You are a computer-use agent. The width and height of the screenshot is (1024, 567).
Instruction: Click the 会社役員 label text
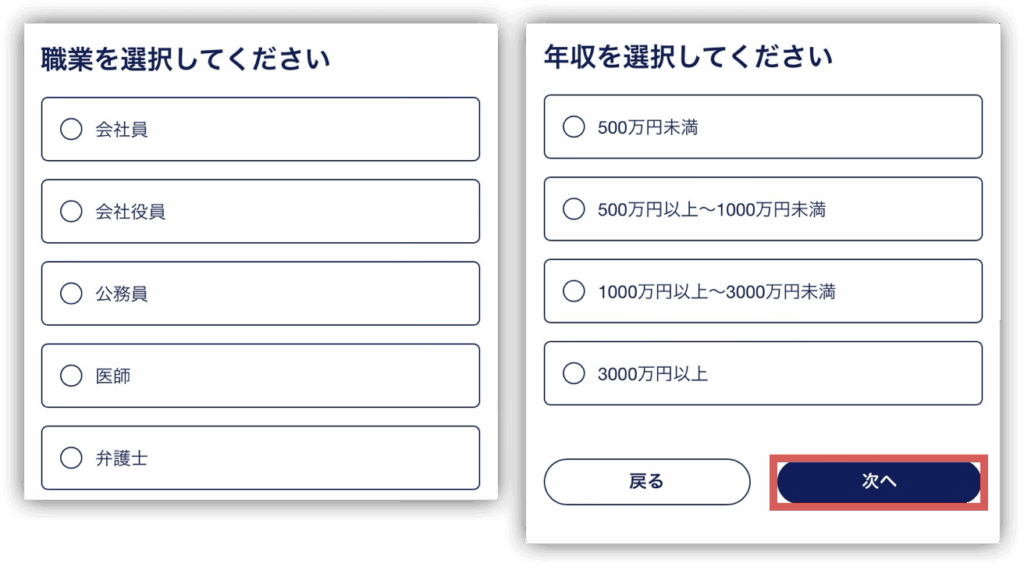point(130,211)
